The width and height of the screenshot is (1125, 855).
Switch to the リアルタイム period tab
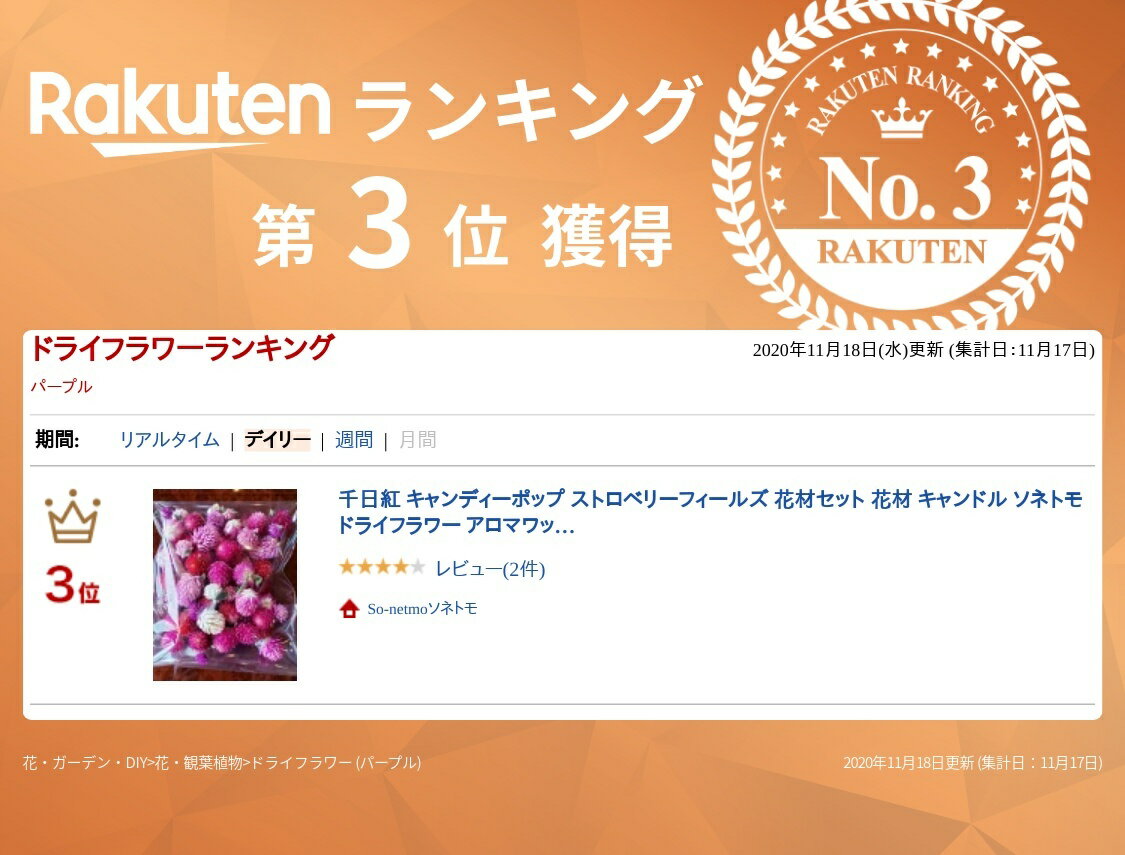[169, 440]
